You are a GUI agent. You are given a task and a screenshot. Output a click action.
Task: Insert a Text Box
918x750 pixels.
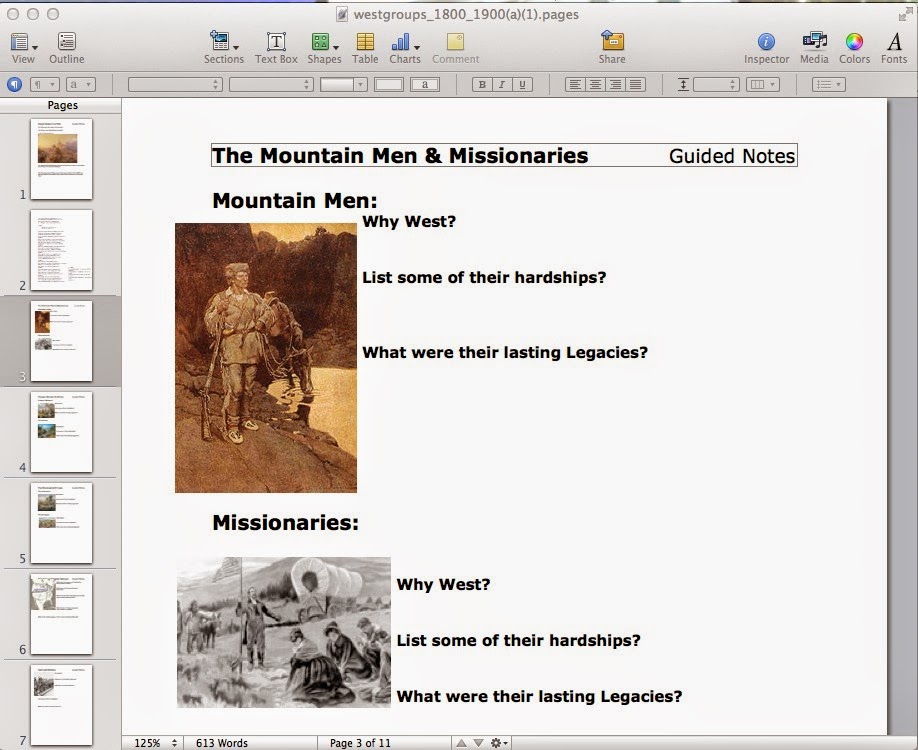276,47
